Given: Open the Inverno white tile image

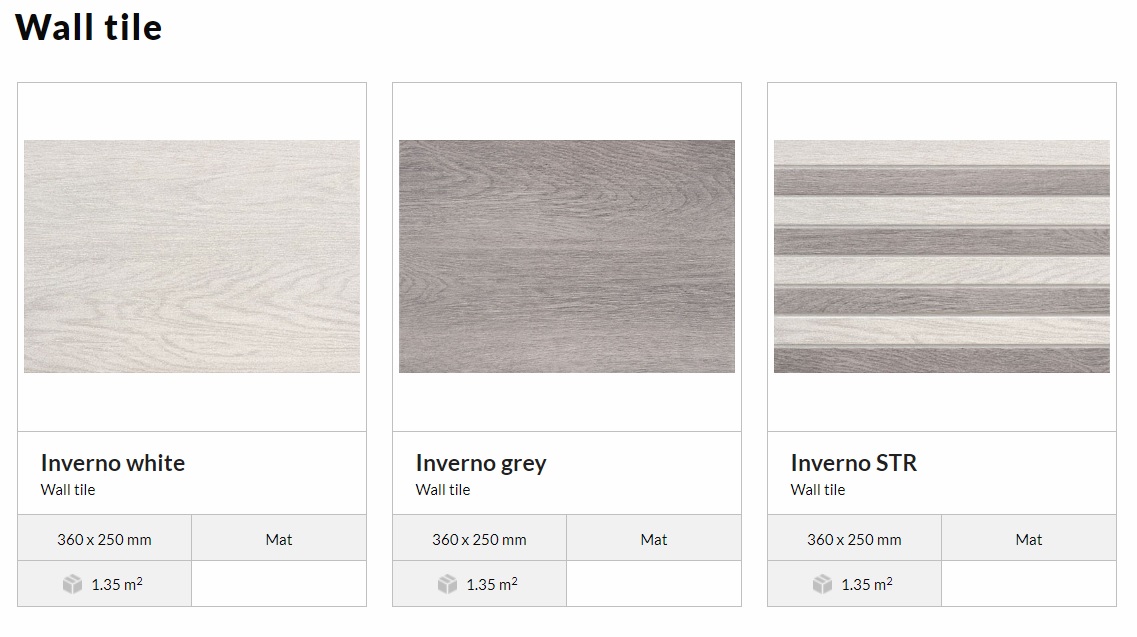Looking at the screenshot, I should tap(192, 257).
